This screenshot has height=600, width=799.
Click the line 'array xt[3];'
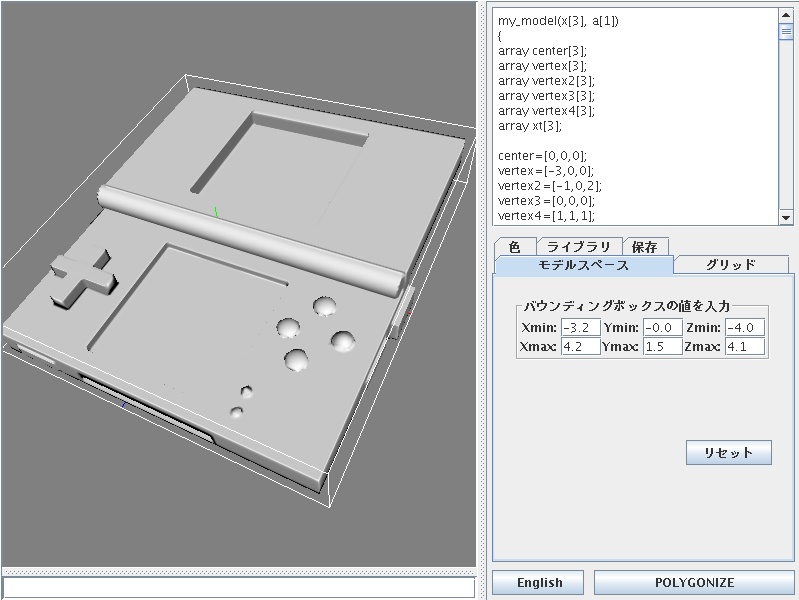[529, 126]
